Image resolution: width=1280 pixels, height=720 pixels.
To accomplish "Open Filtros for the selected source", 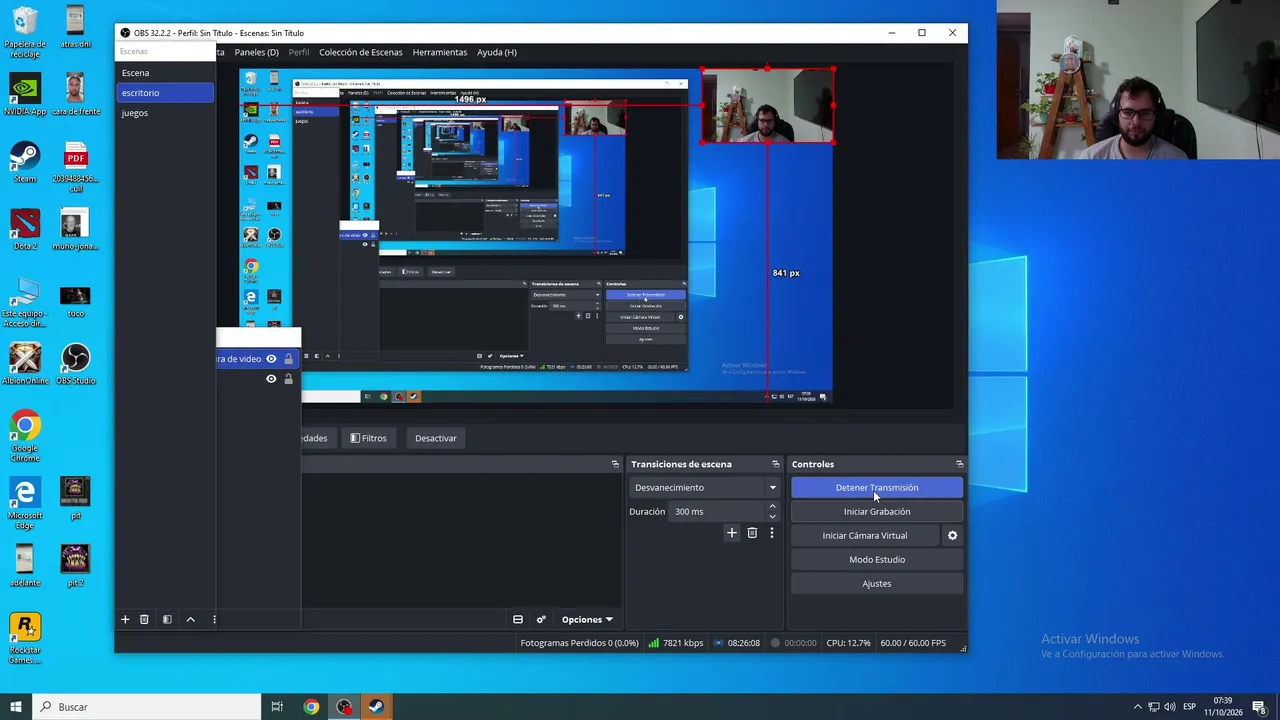I will click(x=368, y=438).
